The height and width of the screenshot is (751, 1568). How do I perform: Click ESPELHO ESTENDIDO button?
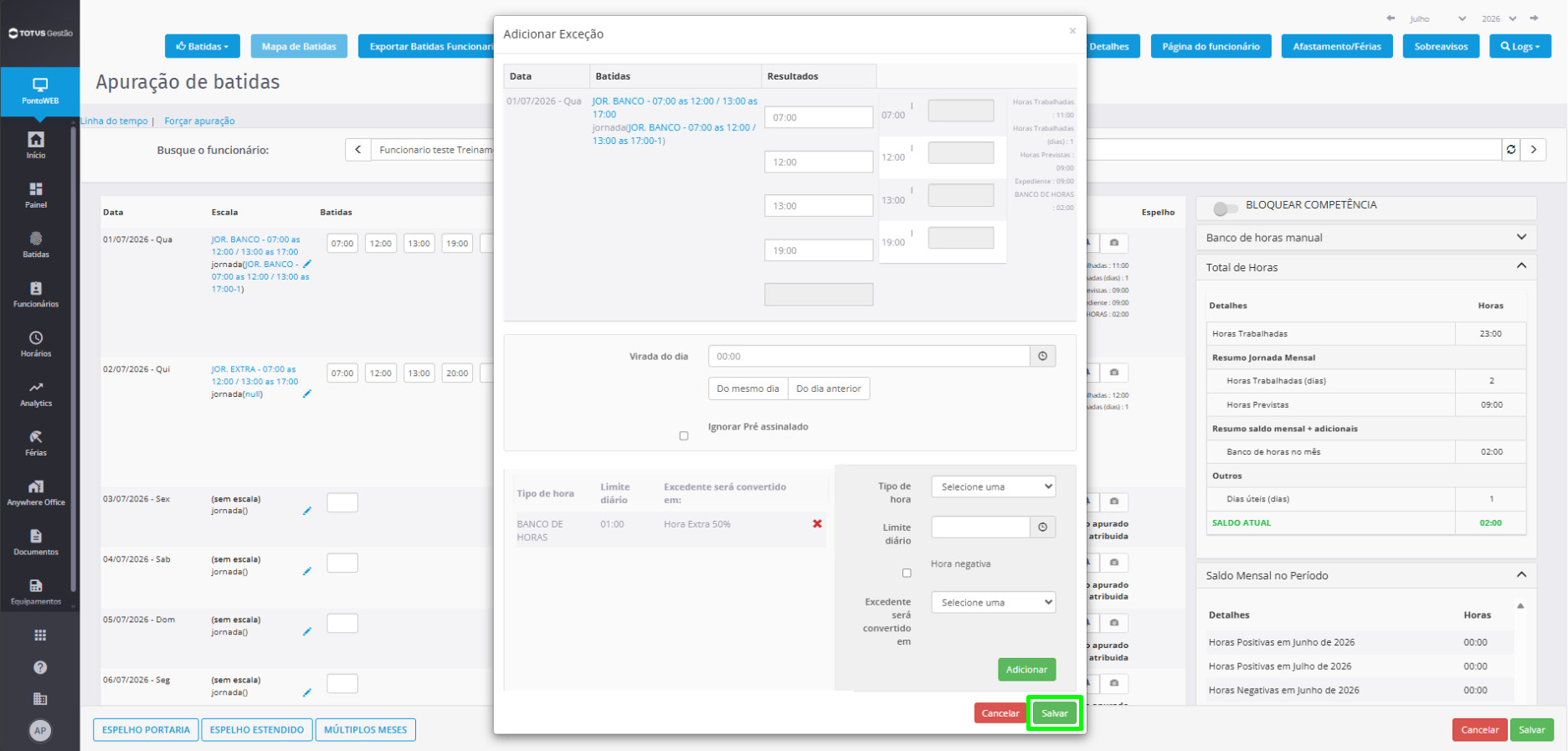256,730
